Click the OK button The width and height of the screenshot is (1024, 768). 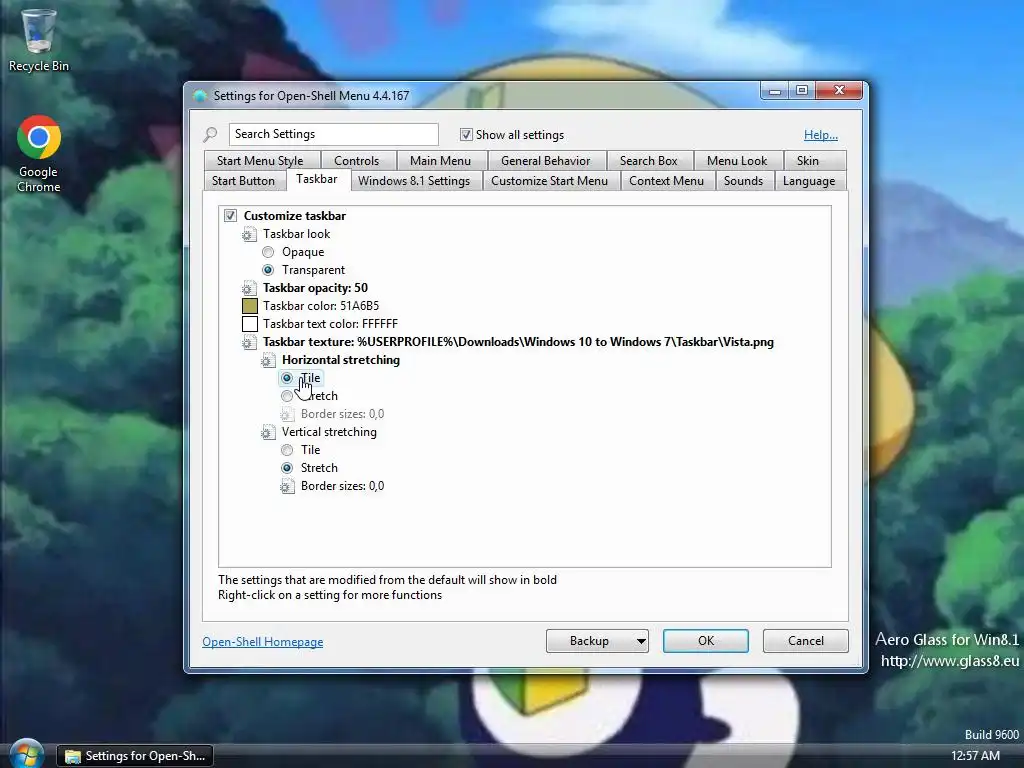tap(706, 641)
